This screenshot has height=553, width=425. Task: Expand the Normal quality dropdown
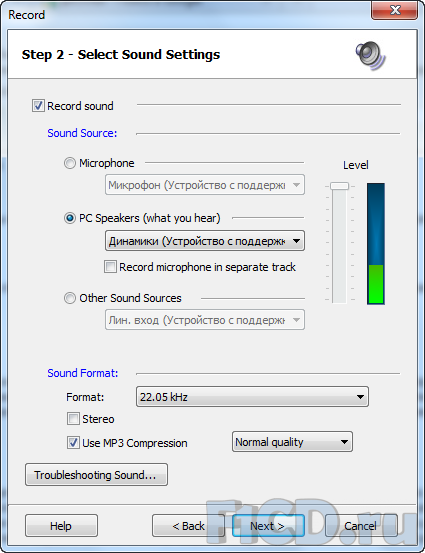(x=292, y=442)
